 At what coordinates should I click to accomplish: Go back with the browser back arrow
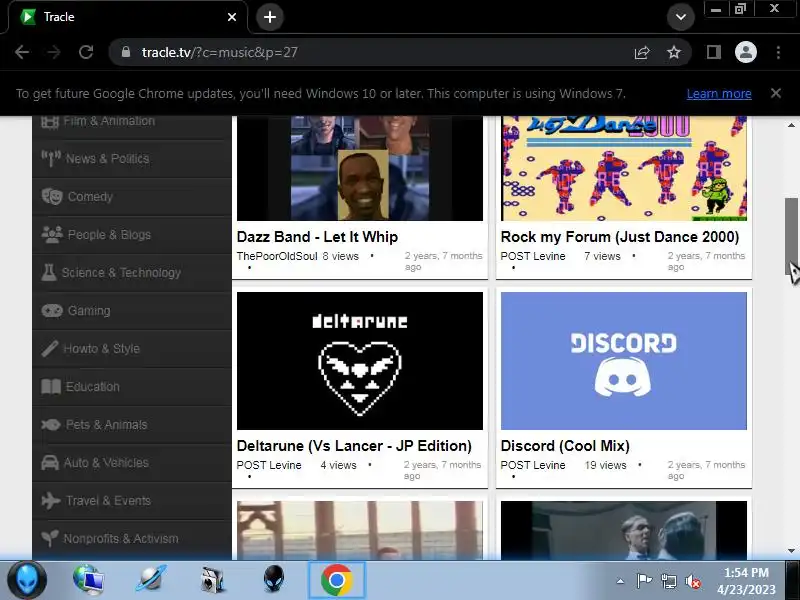coord(22,52)
